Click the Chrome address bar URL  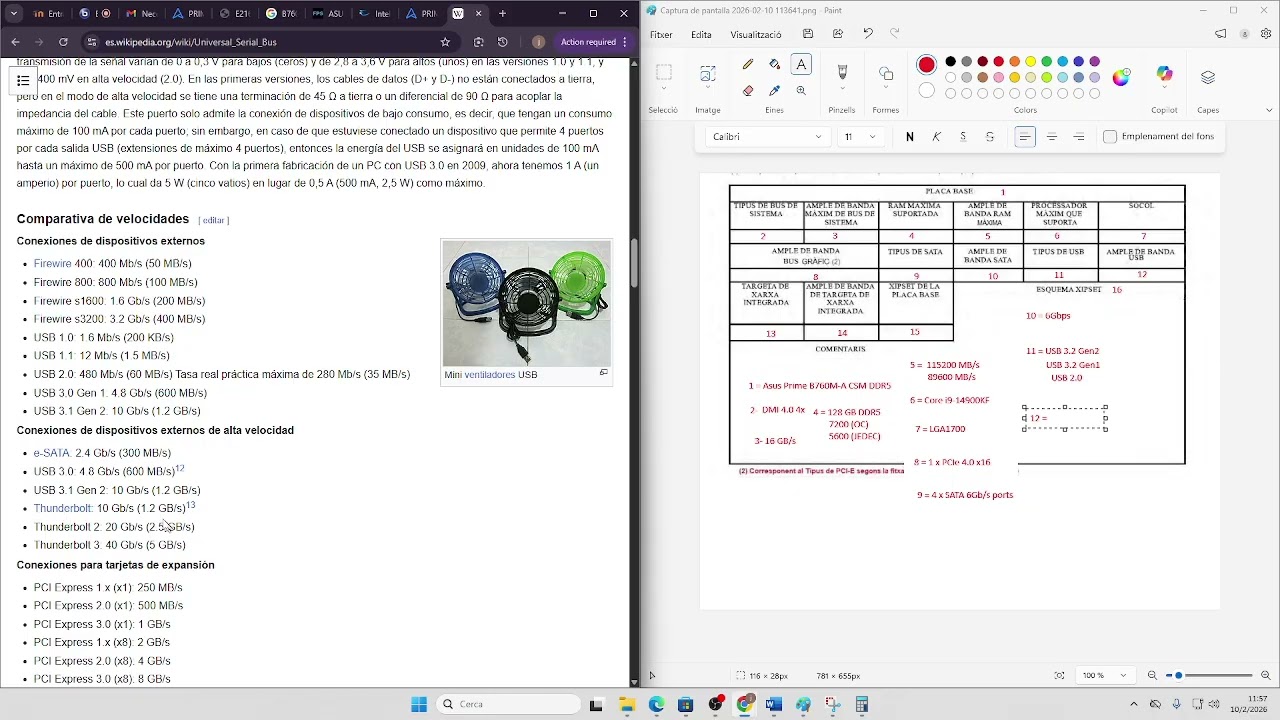coord(190,42)
